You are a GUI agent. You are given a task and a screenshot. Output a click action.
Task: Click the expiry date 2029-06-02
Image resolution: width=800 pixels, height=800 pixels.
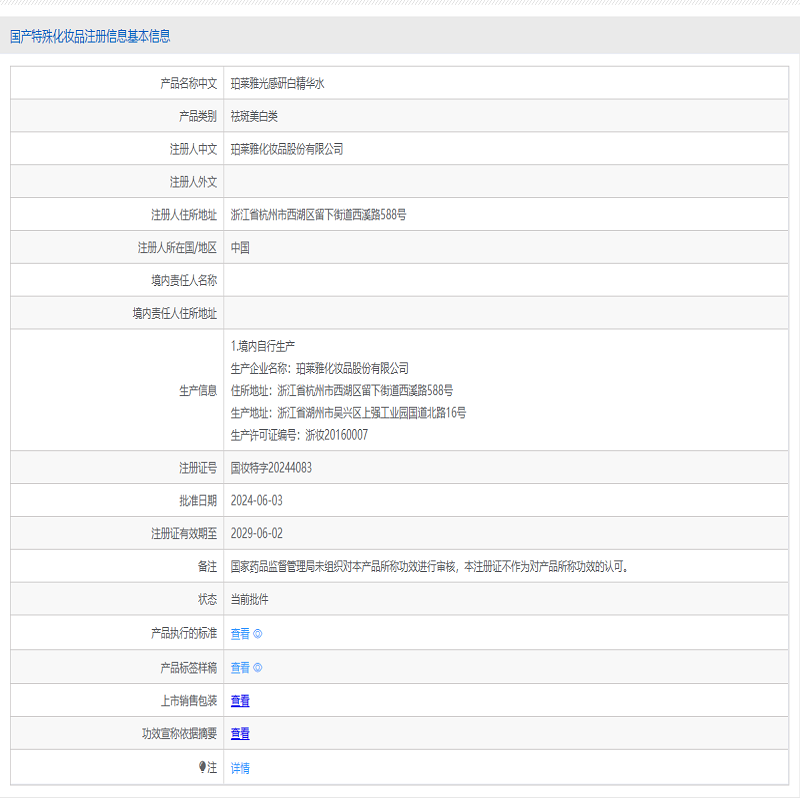click(x=256, y=533)
